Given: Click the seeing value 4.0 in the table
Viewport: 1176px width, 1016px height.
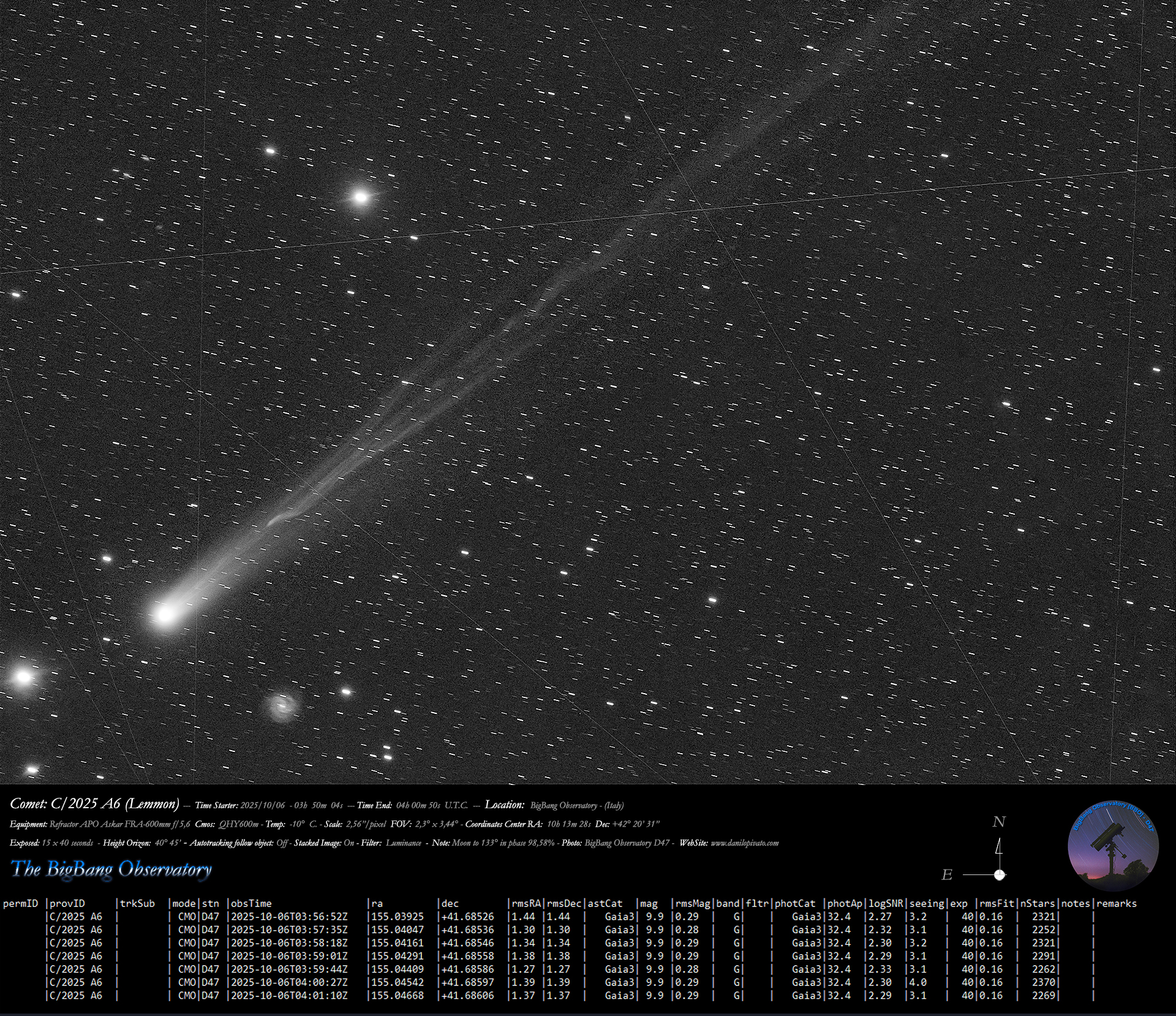Looking at the screenshot, I should (x=918, y=982).
